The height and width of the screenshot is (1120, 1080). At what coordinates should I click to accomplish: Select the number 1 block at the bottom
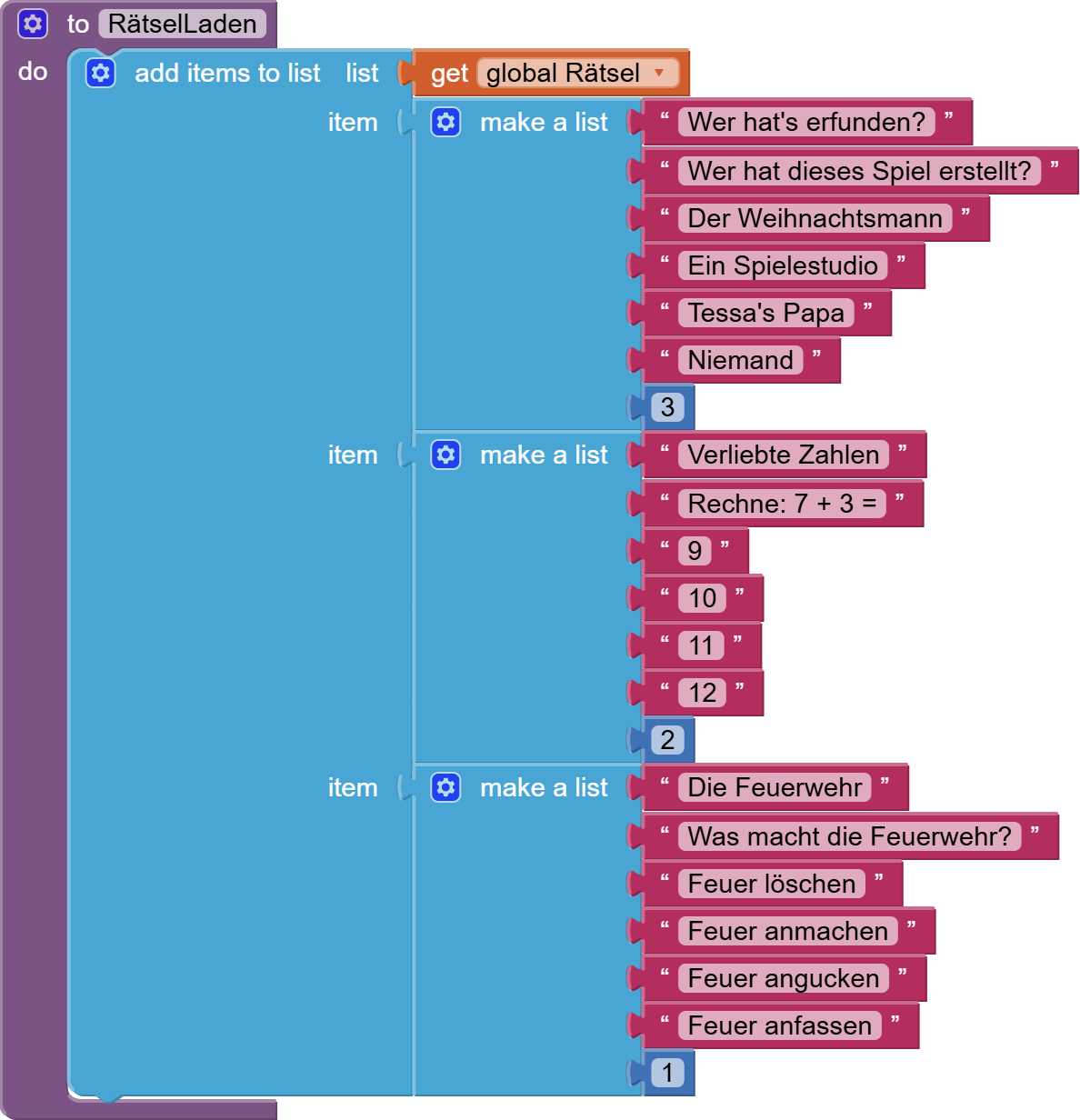pyautogui.click(x=666, y=1073)
